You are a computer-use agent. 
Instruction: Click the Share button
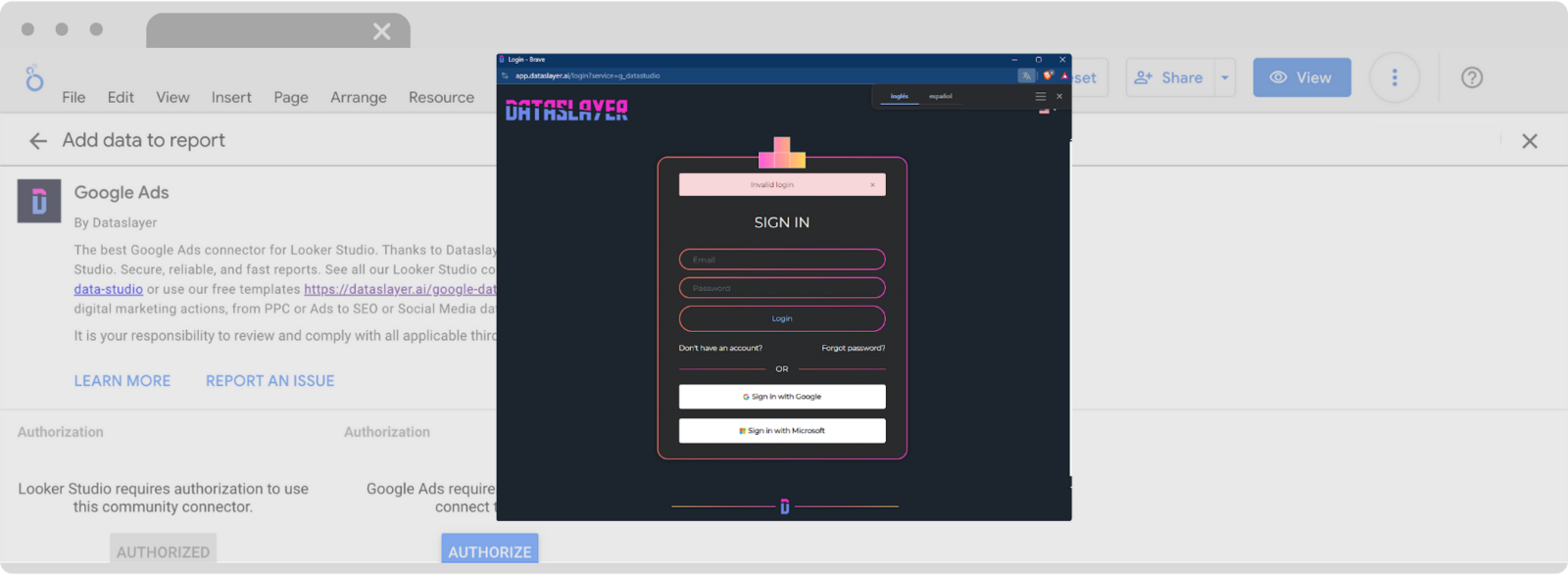point(1170,77)
